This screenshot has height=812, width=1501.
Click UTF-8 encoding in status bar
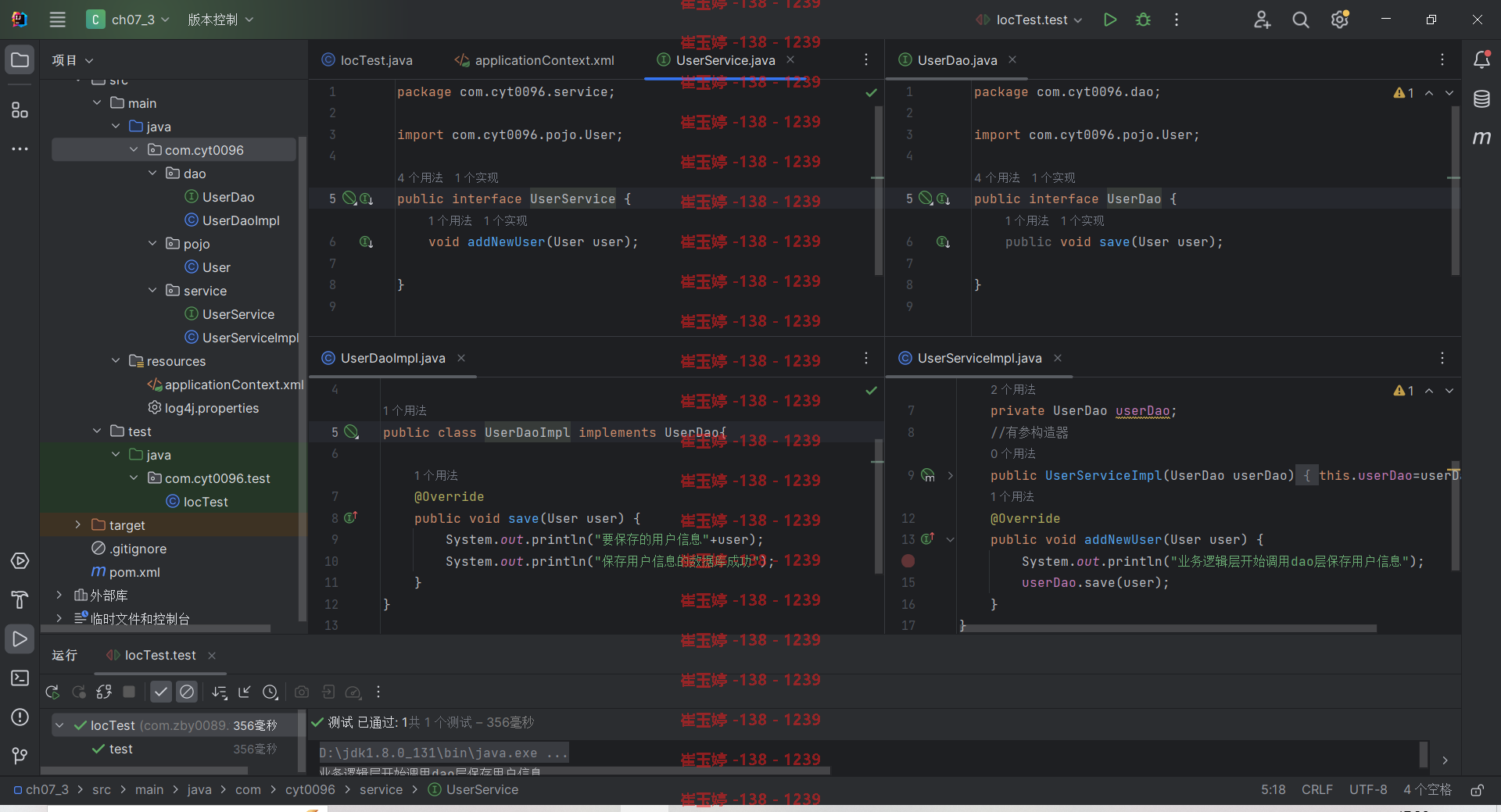pos(1368,790)
